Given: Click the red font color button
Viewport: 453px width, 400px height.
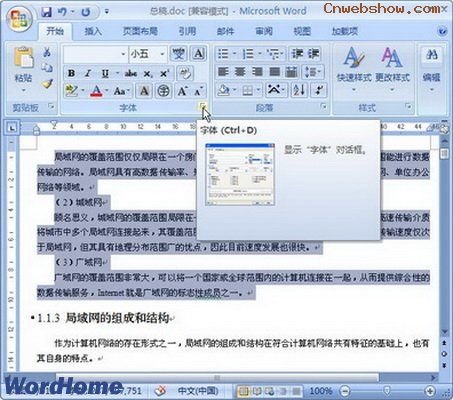Looking at the screenshot, I should (x=96, y=90).
